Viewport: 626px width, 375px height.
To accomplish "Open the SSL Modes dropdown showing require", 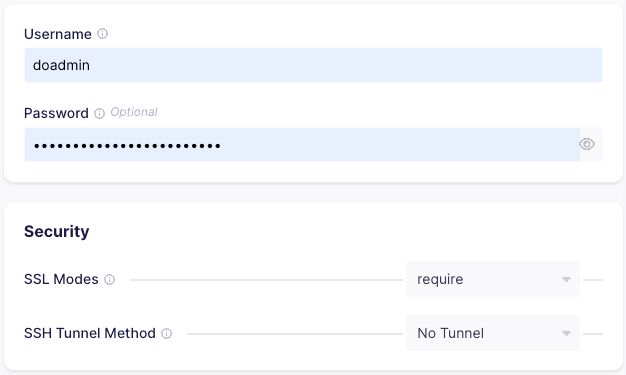I will point(493,279).
